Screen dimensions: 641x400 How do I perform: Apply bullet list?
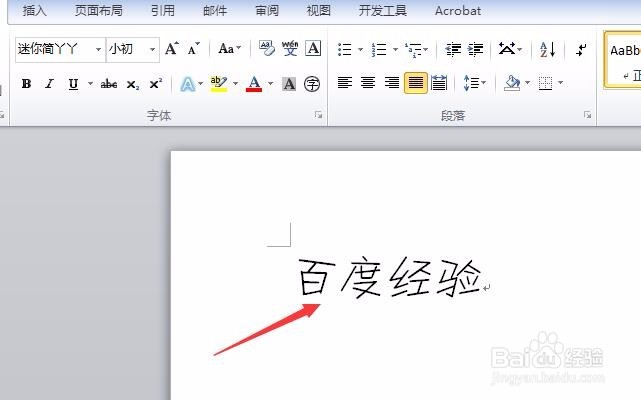tap(345, 49)
